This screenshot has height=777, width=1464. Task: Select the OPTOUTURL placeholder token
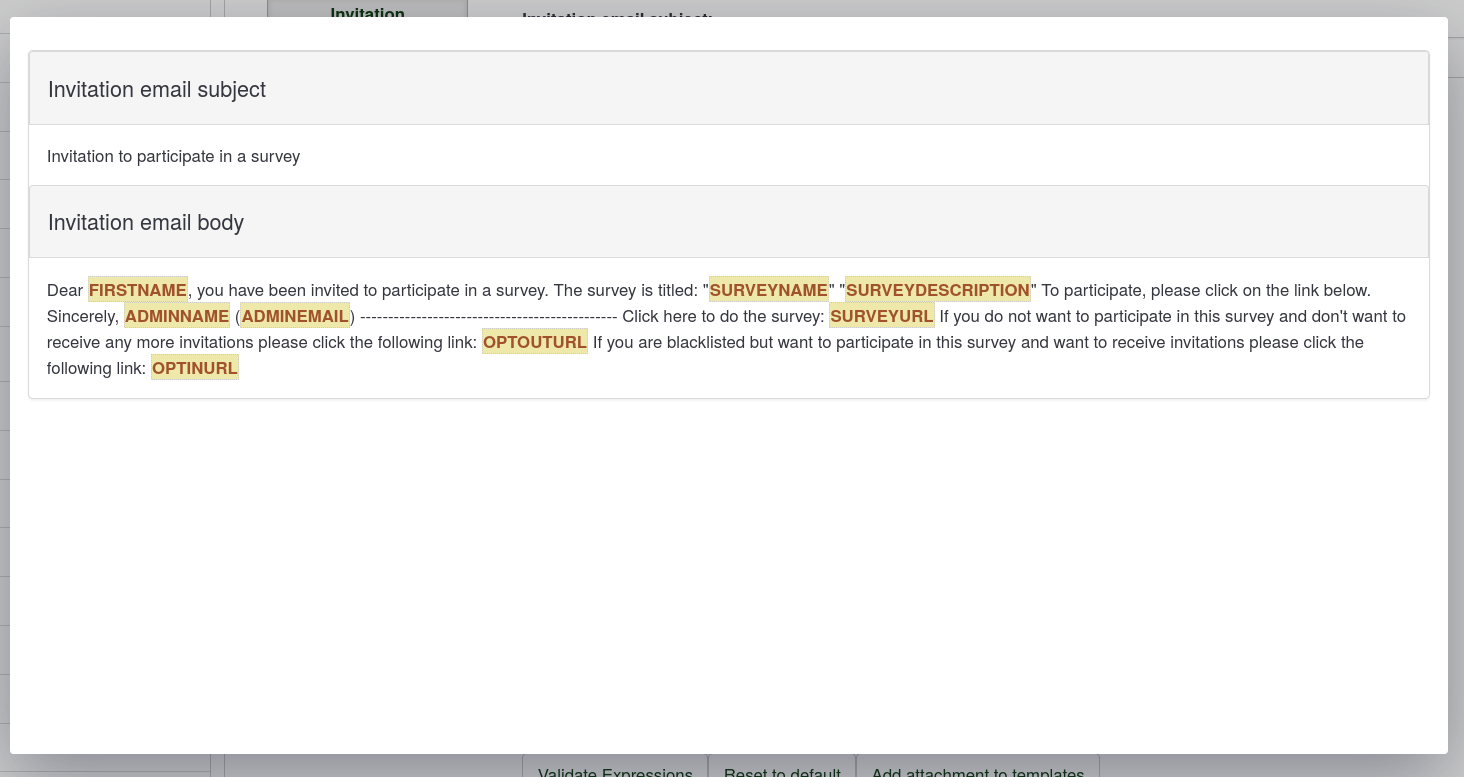534,342
